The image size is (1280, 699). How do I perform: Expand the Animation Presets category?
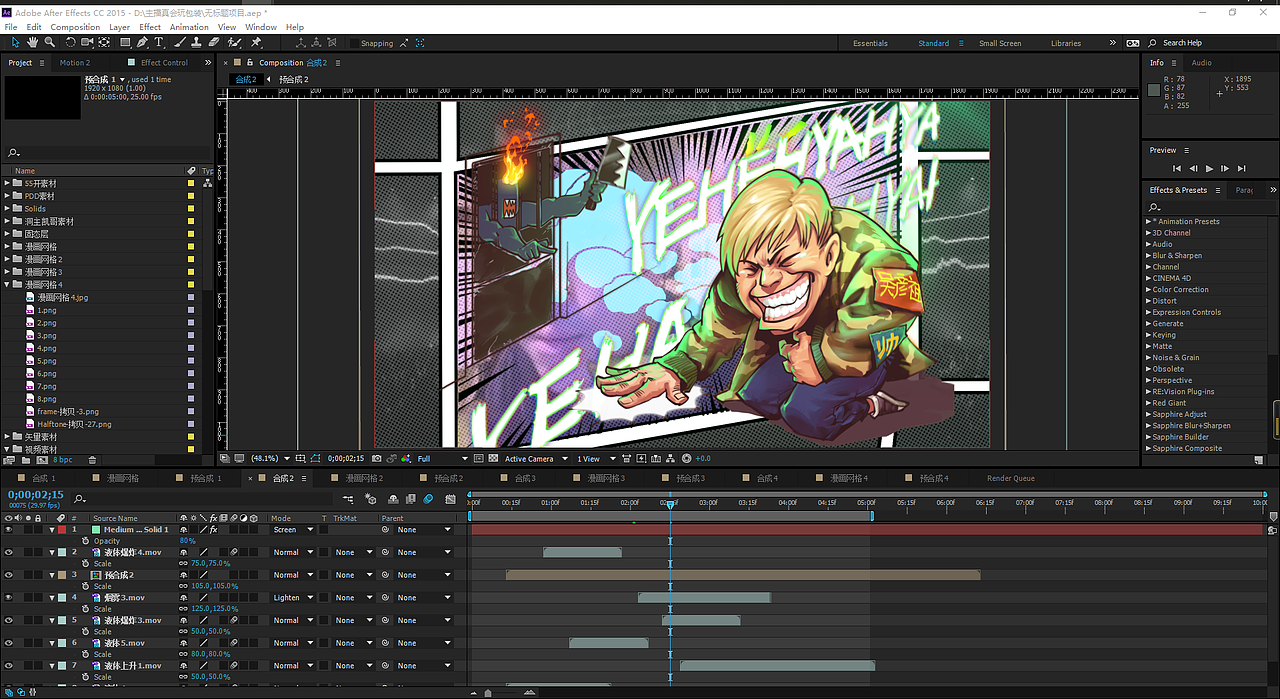click(1148, 221)
